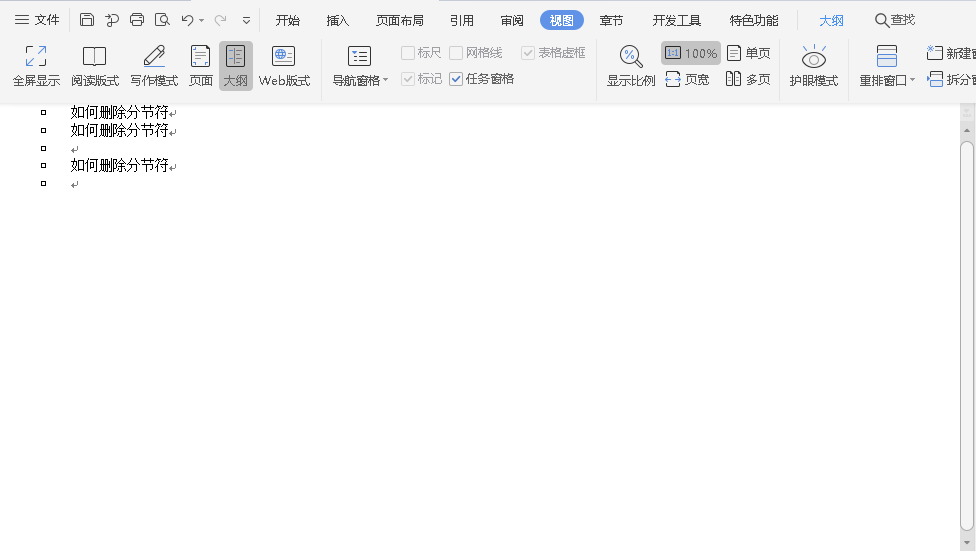Expand the 导航窗格 dropdown
Image resolution: width=976 pixels, height=551 pixels.
[360, 80]
